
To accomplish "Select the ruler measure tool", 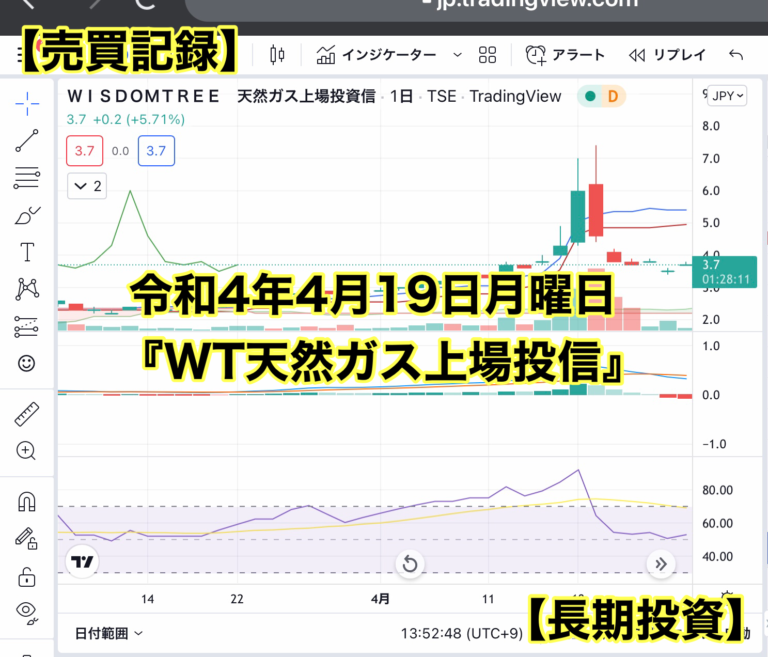I will (27, 414).
